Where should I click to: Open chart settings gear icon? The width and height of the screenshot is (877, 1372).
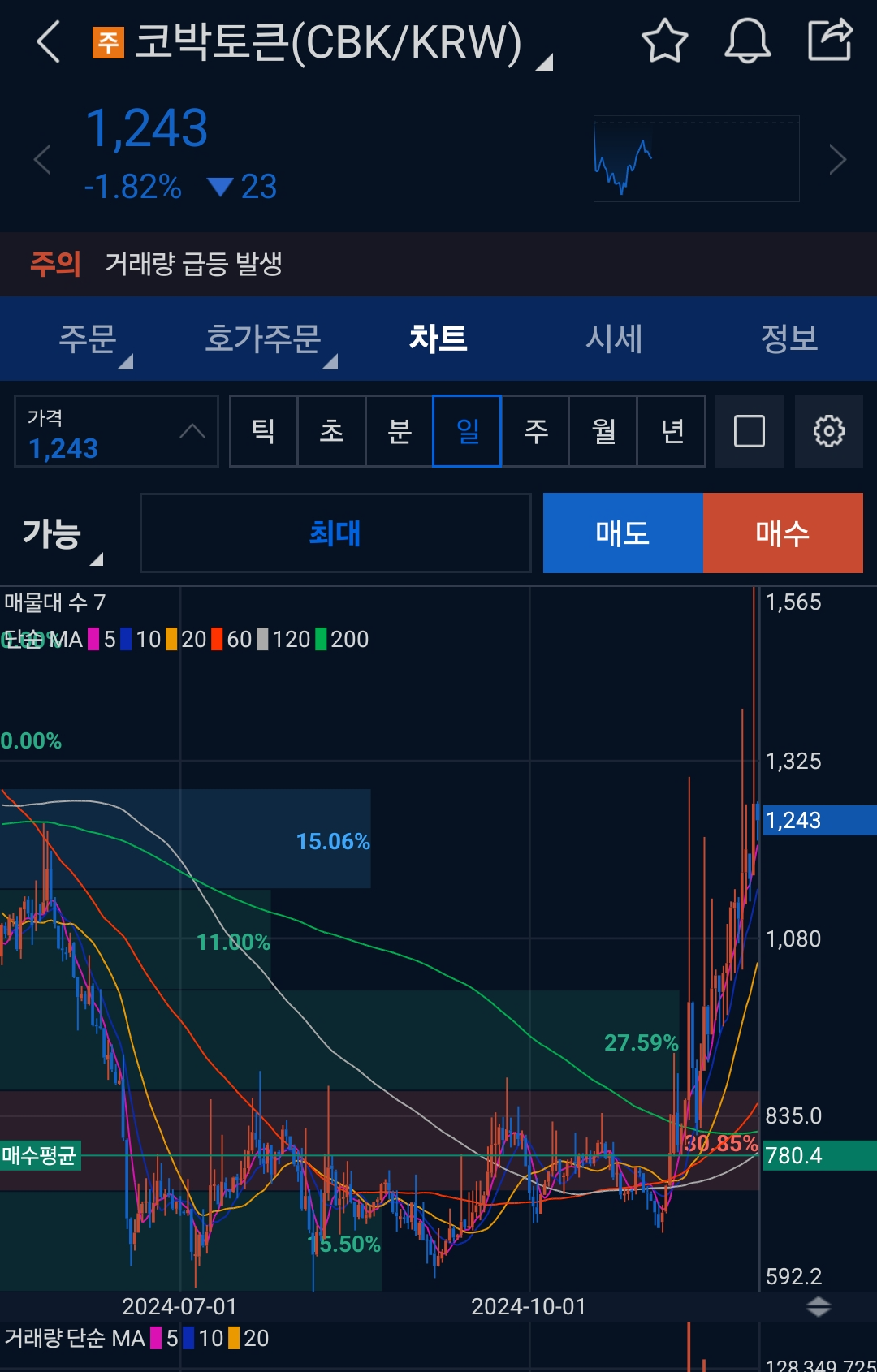(828, 431)
